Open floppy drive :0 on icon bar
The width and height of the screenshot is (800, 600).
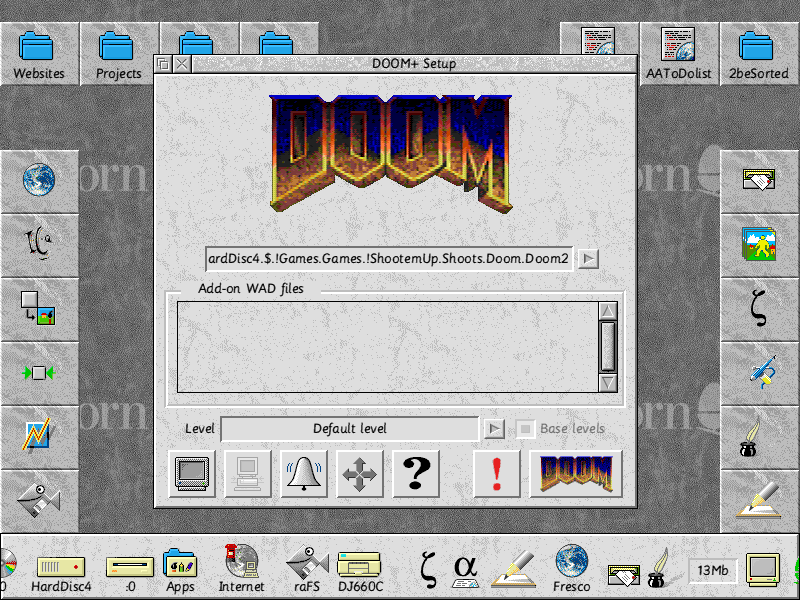point(130,572)
